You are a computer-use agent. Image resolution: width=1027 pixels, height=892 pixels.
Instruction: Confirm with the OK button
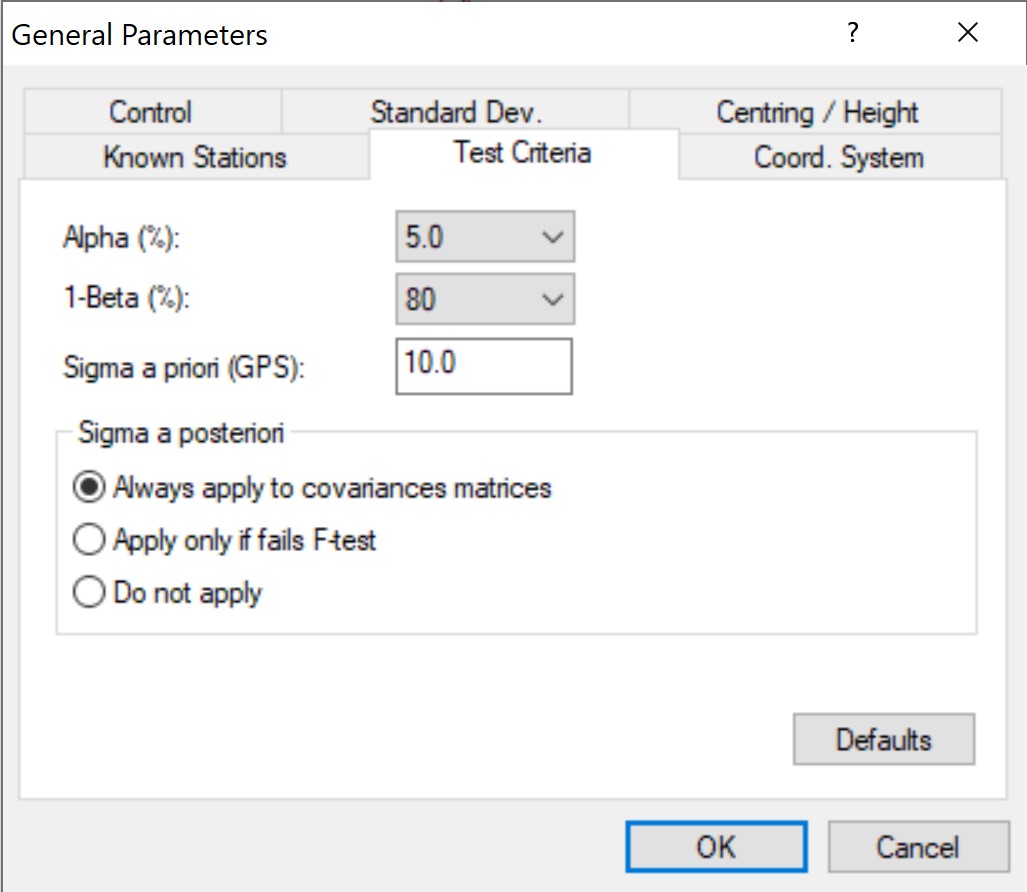pos(716,847)
